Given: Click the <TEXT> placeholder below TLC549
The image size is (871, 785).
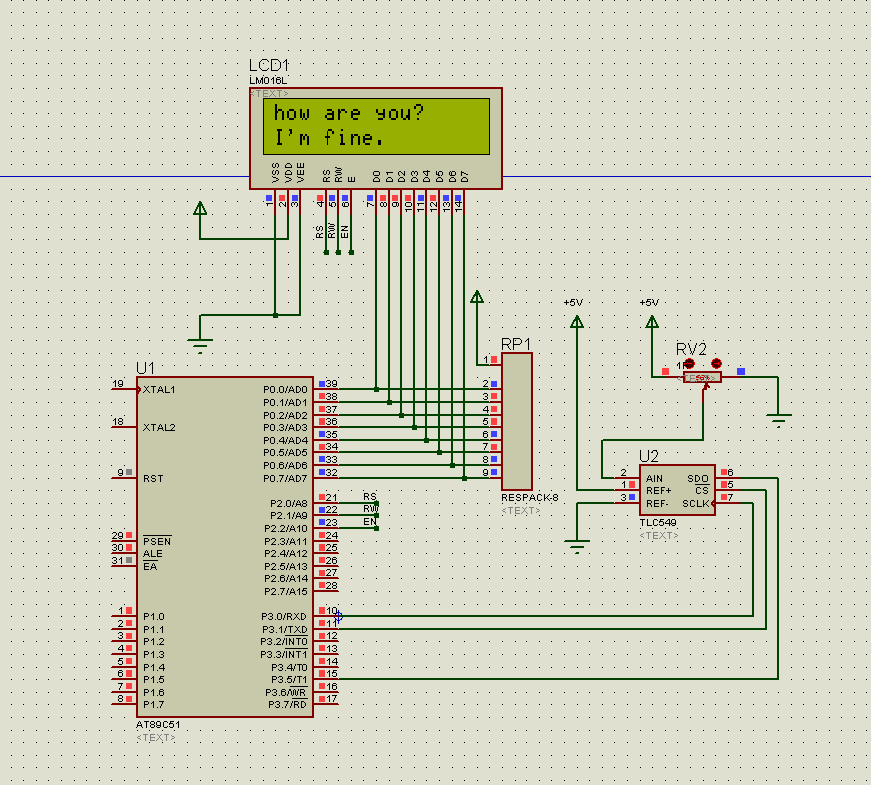Looking at the screenshot, I should click(659, 536).
